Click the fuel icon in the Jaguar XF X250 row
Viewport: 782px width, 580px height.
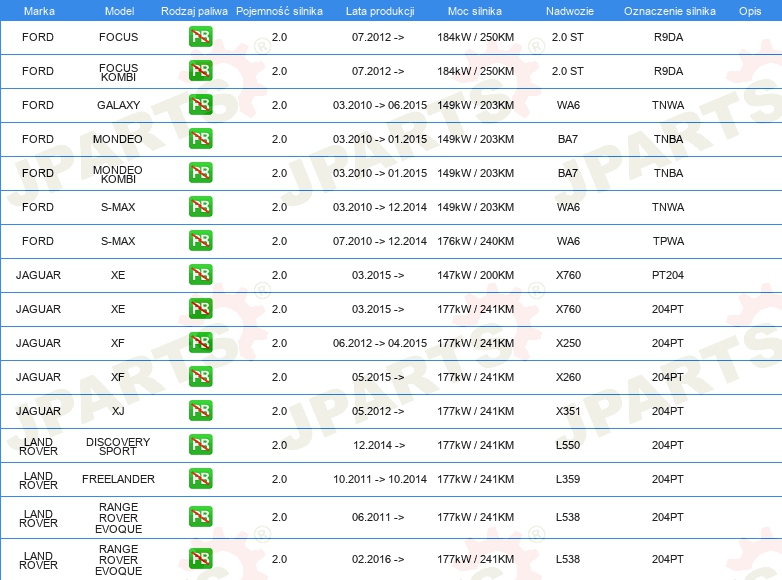[200, 343]
